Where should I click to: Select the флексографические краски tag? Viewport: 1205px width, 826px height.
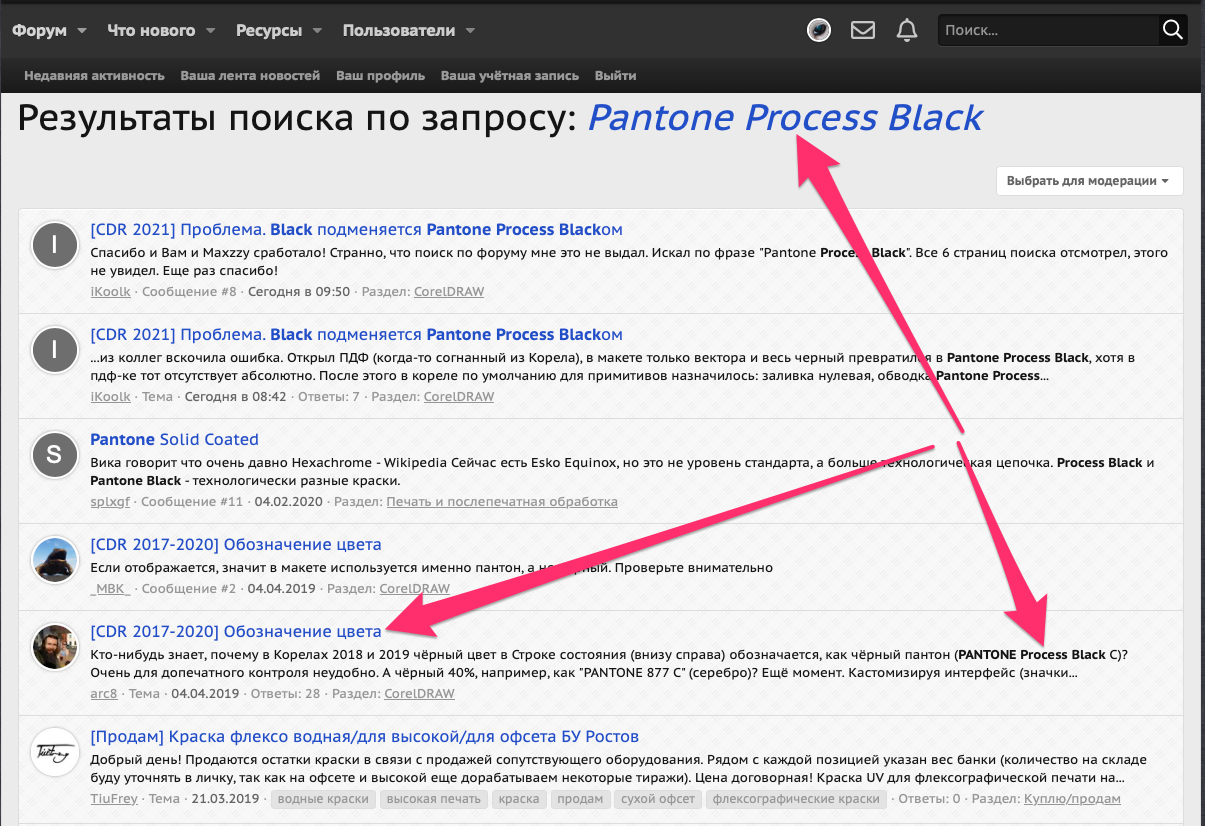(797, 799)
